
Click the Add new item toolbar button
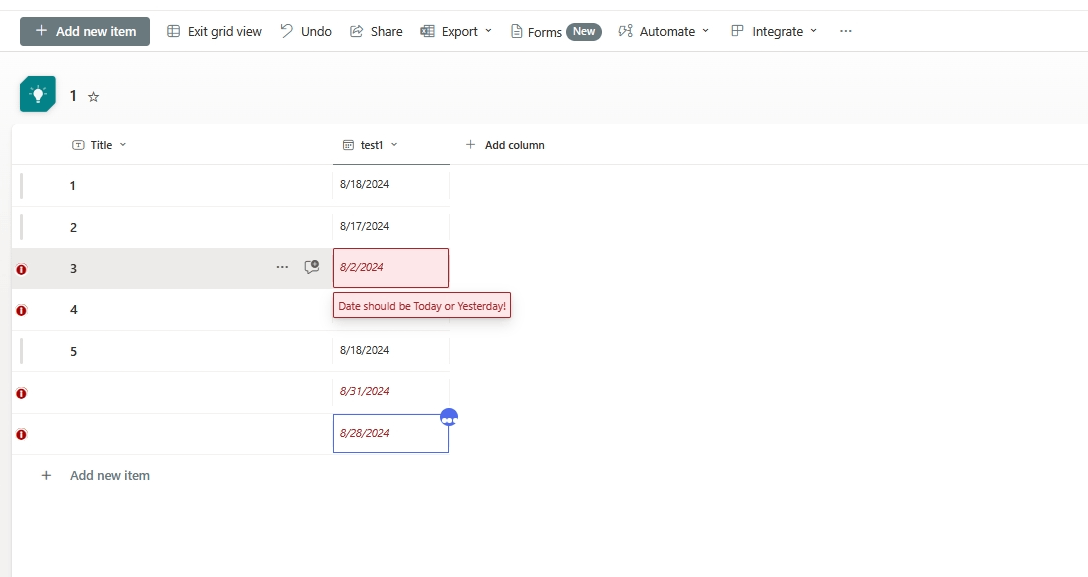click(x=85, y=31)
